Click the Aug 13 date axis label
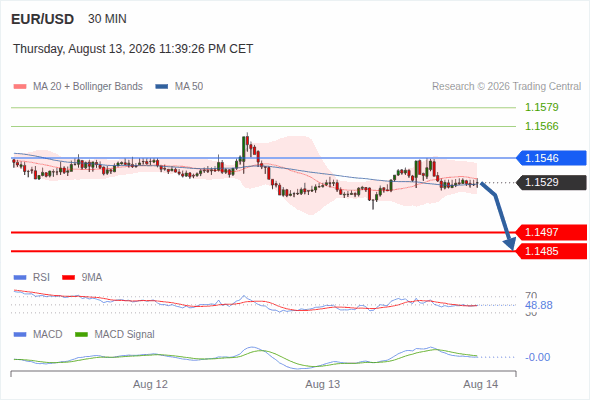Viewport: 590px width, 400px height. click(x=322, y=384)
